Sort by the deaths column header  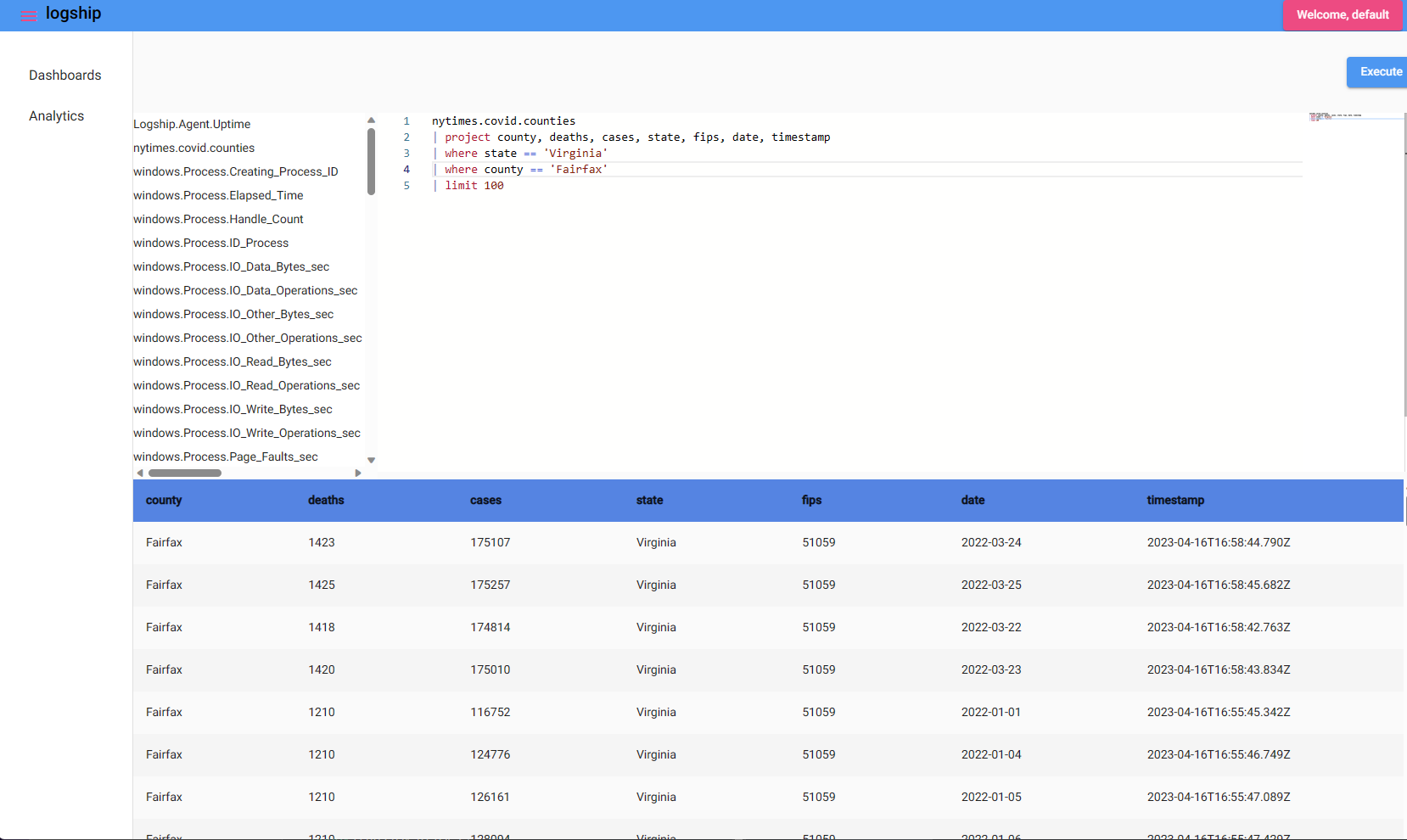coord(326,501)
